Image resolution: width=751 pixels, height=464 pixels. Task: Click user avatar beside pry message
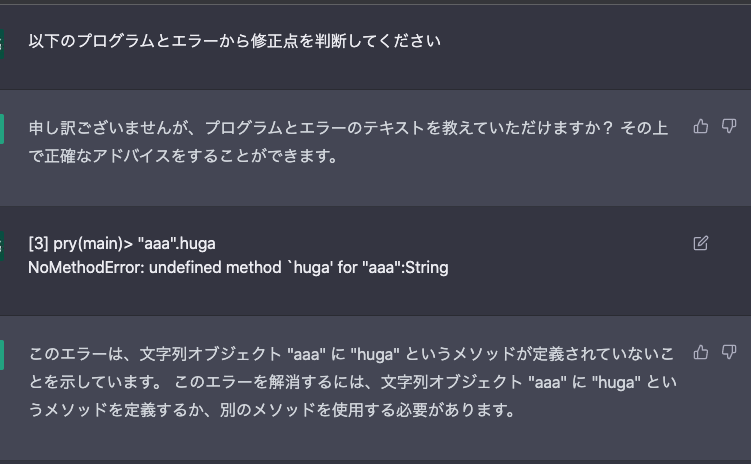1,246
